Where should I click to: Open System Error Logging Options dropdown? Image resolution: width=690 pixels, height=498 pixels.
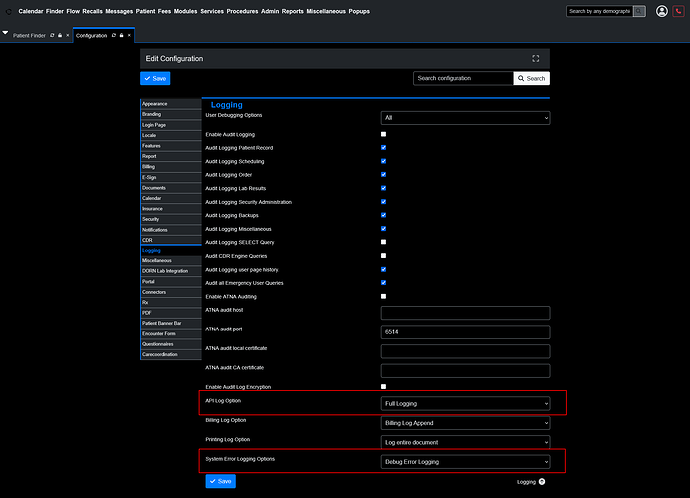465,462
